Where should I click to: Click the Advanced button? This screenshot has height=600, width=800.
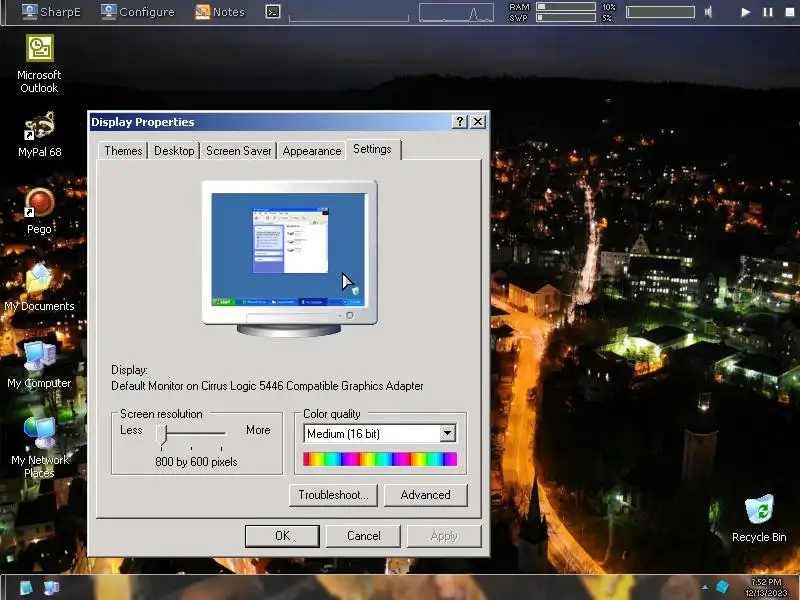click(x=426, y=495)
